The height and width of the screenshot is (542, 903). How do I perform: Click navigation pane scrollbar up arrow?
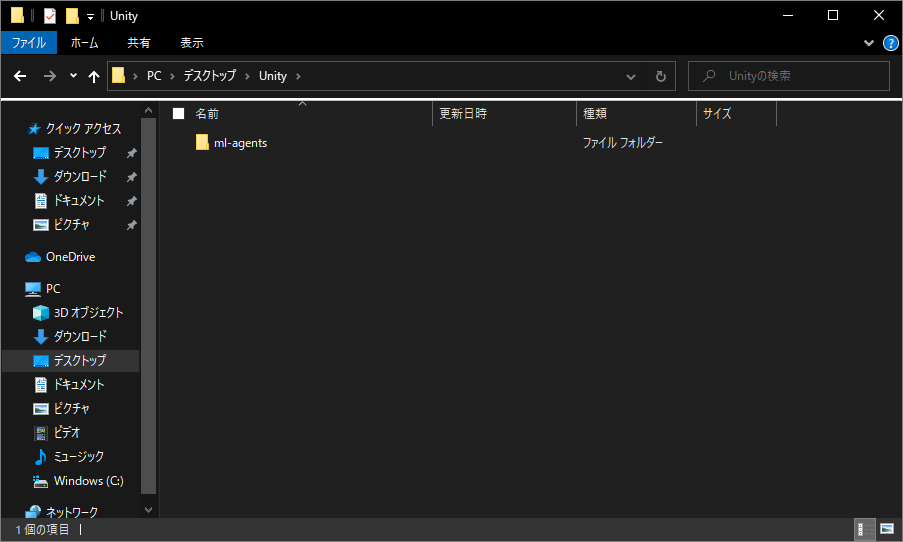click(x=149, y=110)
